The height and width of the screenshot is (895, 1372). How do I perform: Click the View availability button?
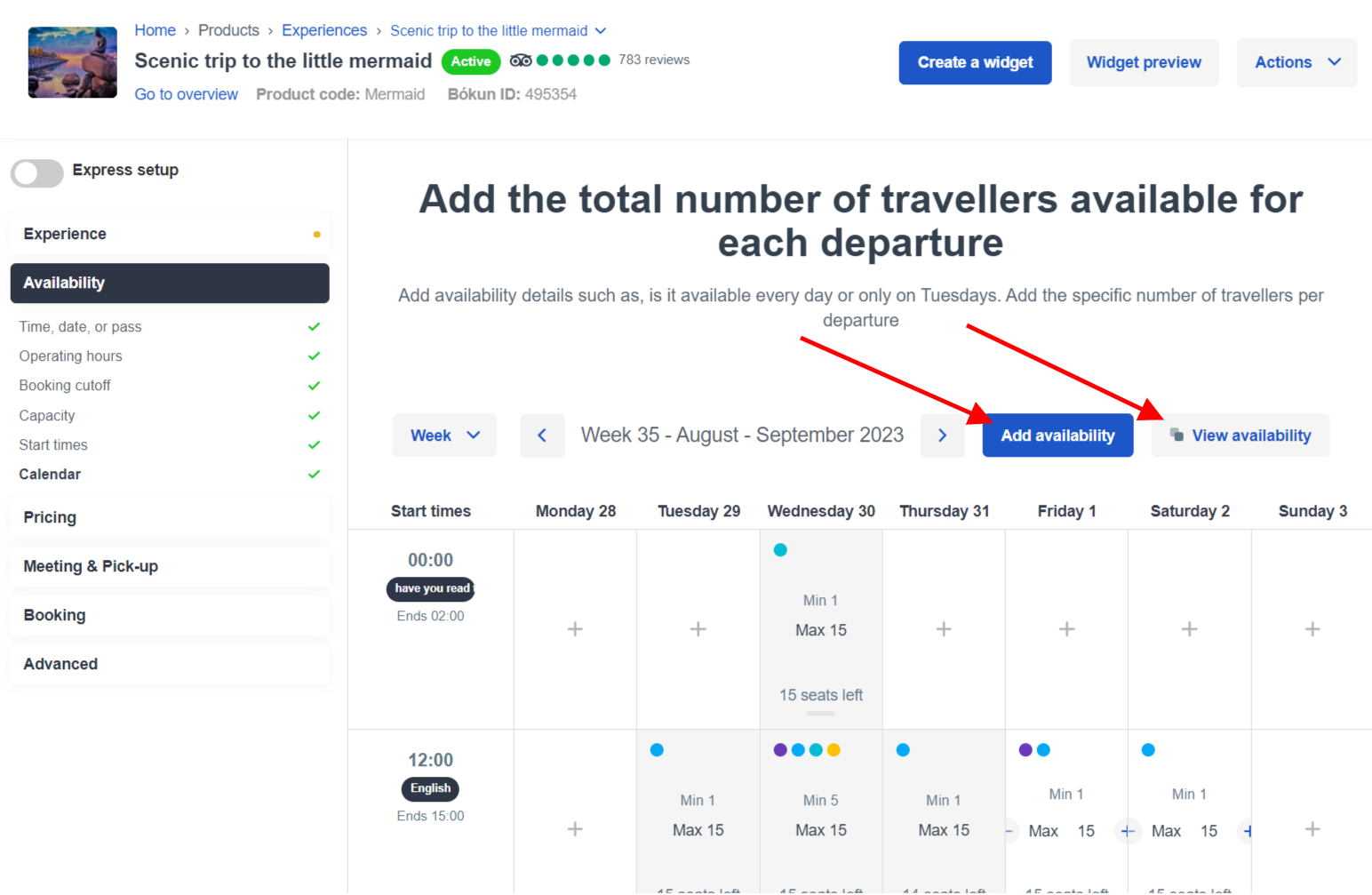1240,436
